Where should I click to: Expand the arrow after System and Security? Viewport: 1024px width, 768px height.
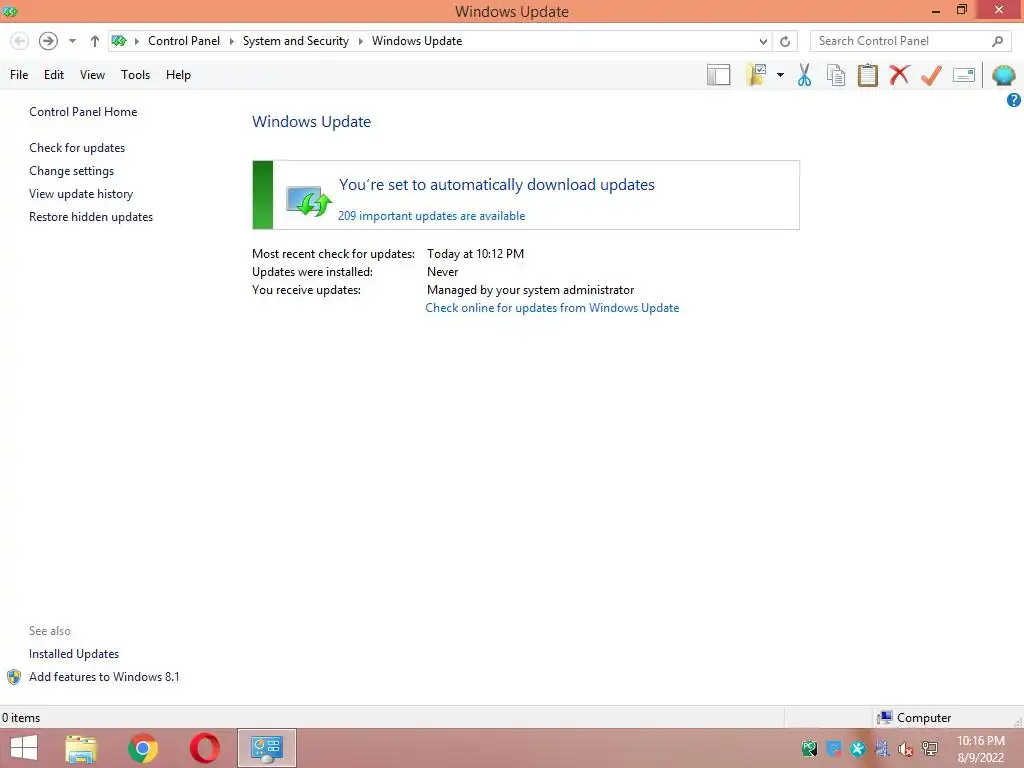click(x=360, y=41)
